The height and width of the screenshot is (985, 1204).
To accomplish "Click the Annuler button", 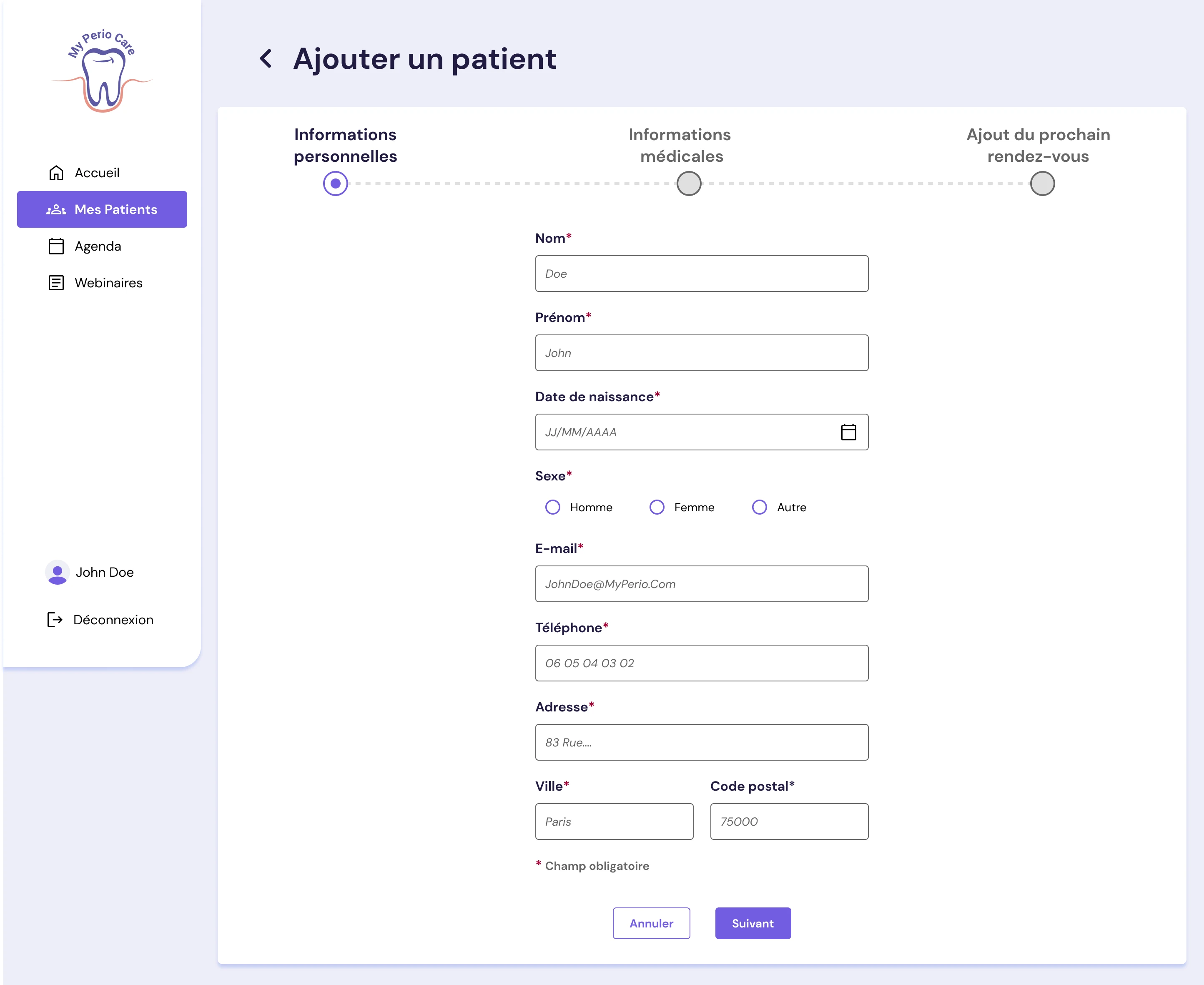I will (651, 922).
